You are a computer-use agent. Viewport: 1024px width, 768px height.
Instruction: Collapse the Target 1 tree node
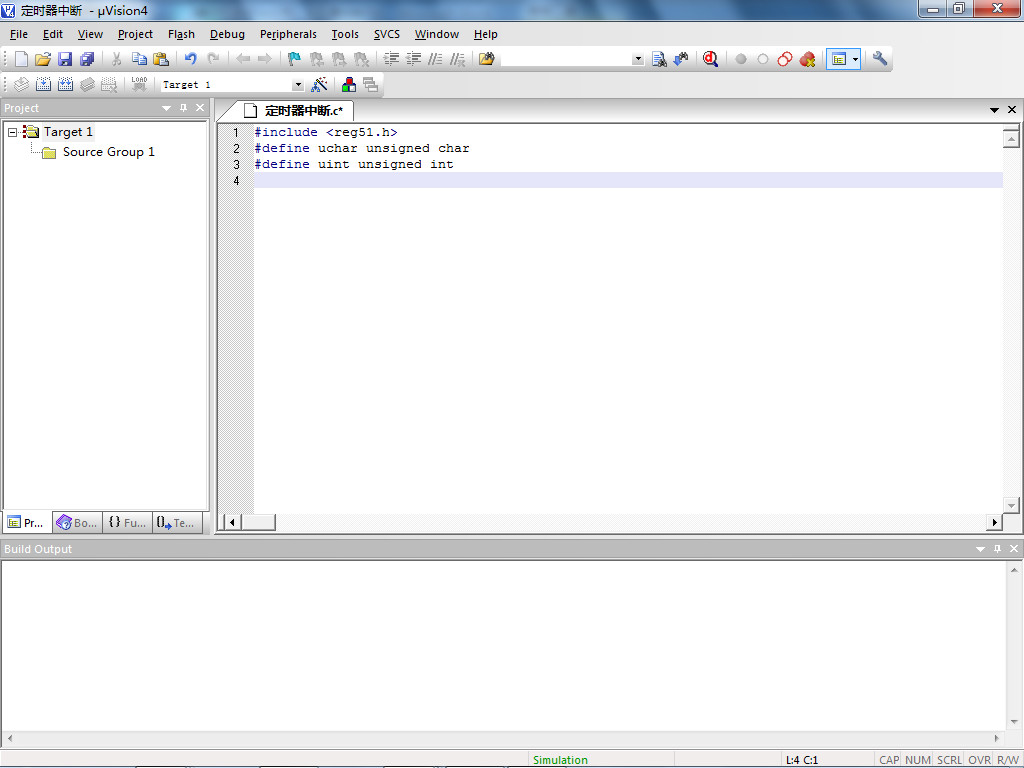click(12, 132)
